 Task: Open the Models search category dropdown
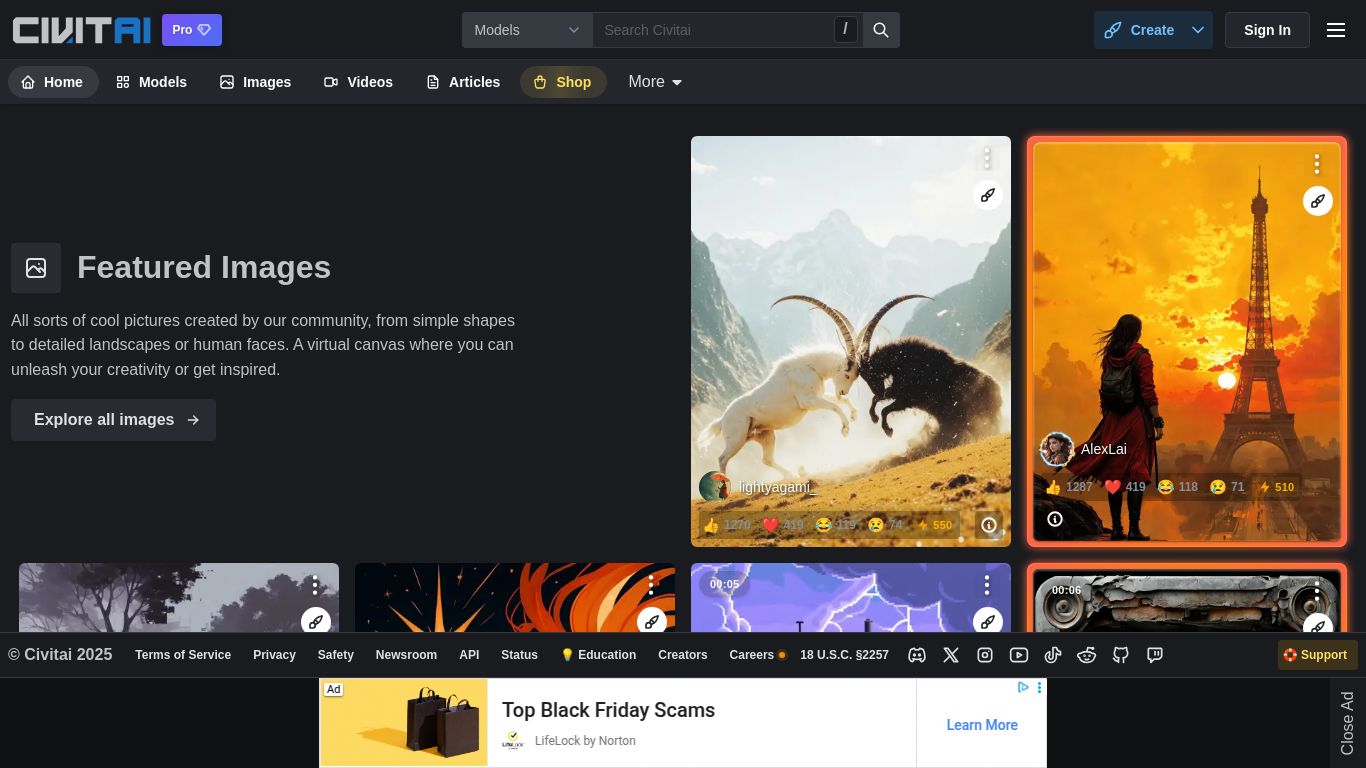point(527,30)
